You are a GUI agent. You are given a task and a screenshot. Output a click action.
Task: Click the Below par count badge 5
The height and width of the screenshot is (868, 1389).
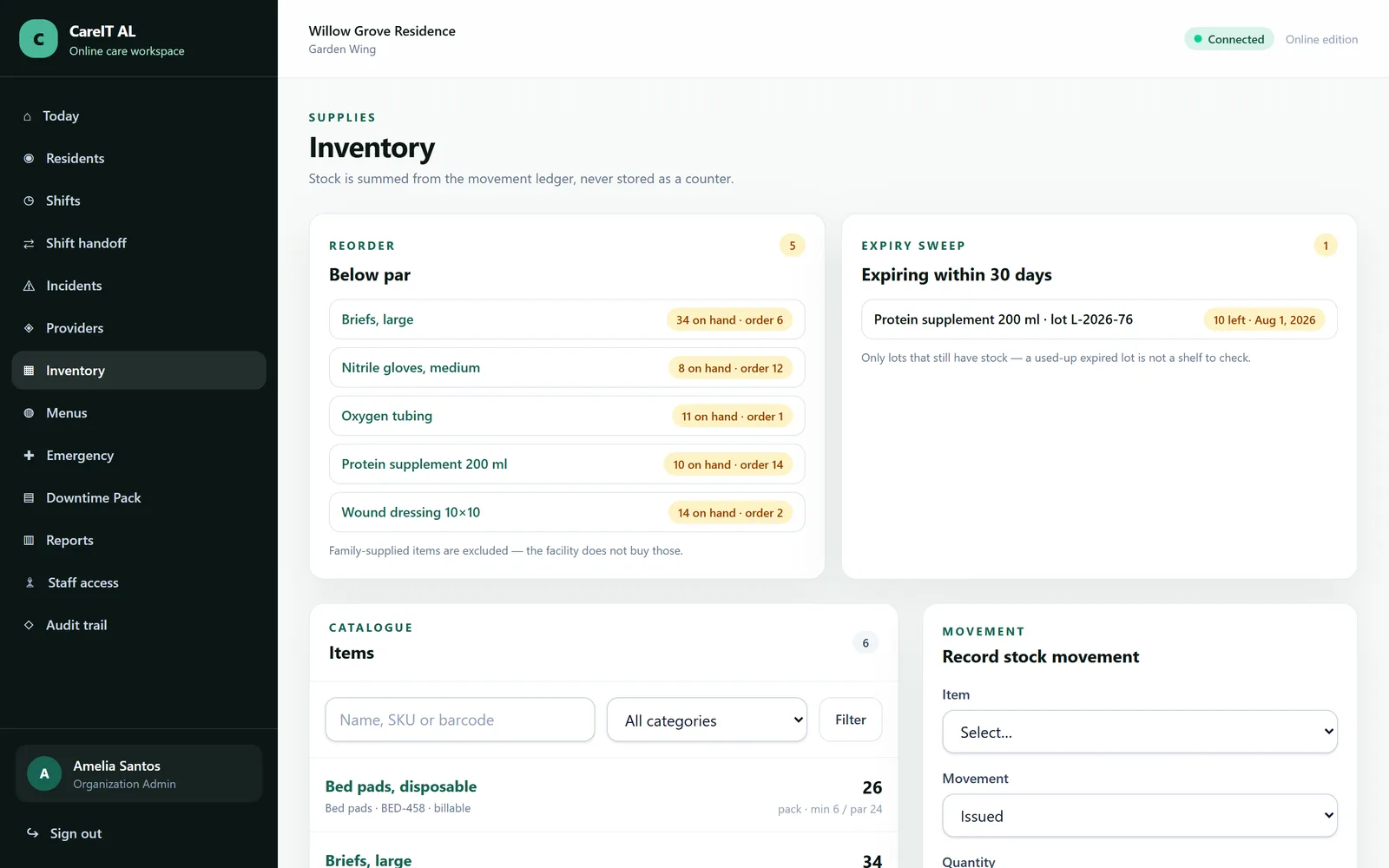click(793, 246)
